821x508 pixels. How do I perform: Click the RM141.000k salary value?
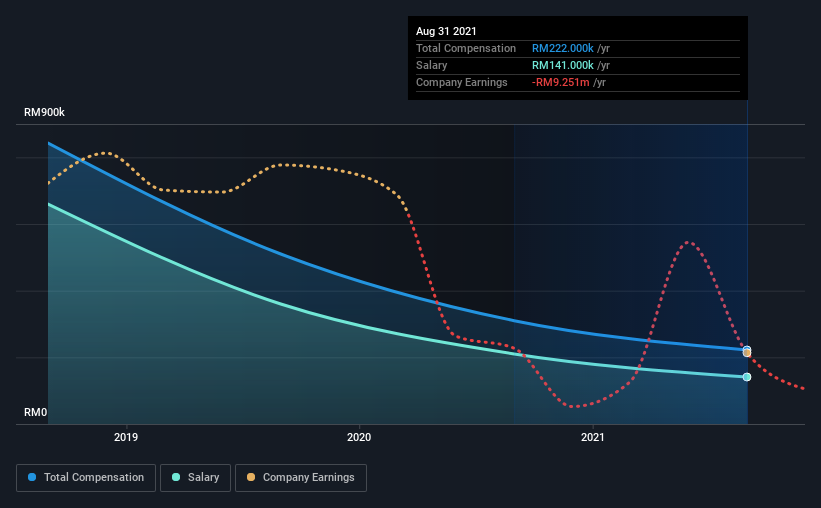coord(563,65)
